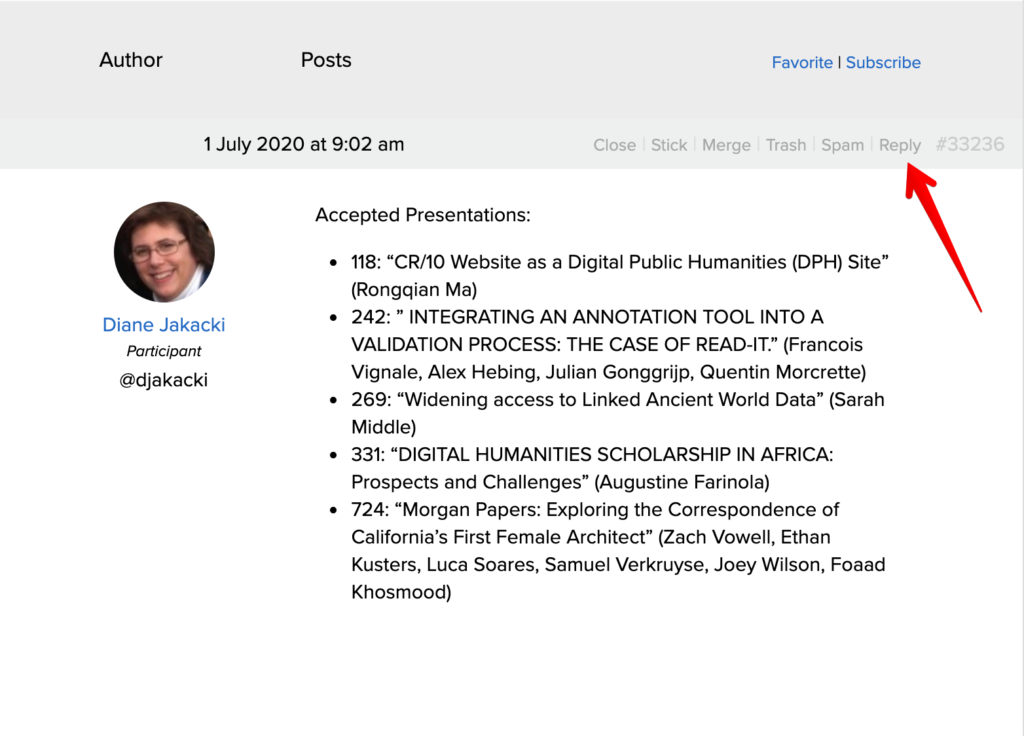Click Diane Jakacki's avatar photo
The image size is (1024, 736).
click(163, 251)
